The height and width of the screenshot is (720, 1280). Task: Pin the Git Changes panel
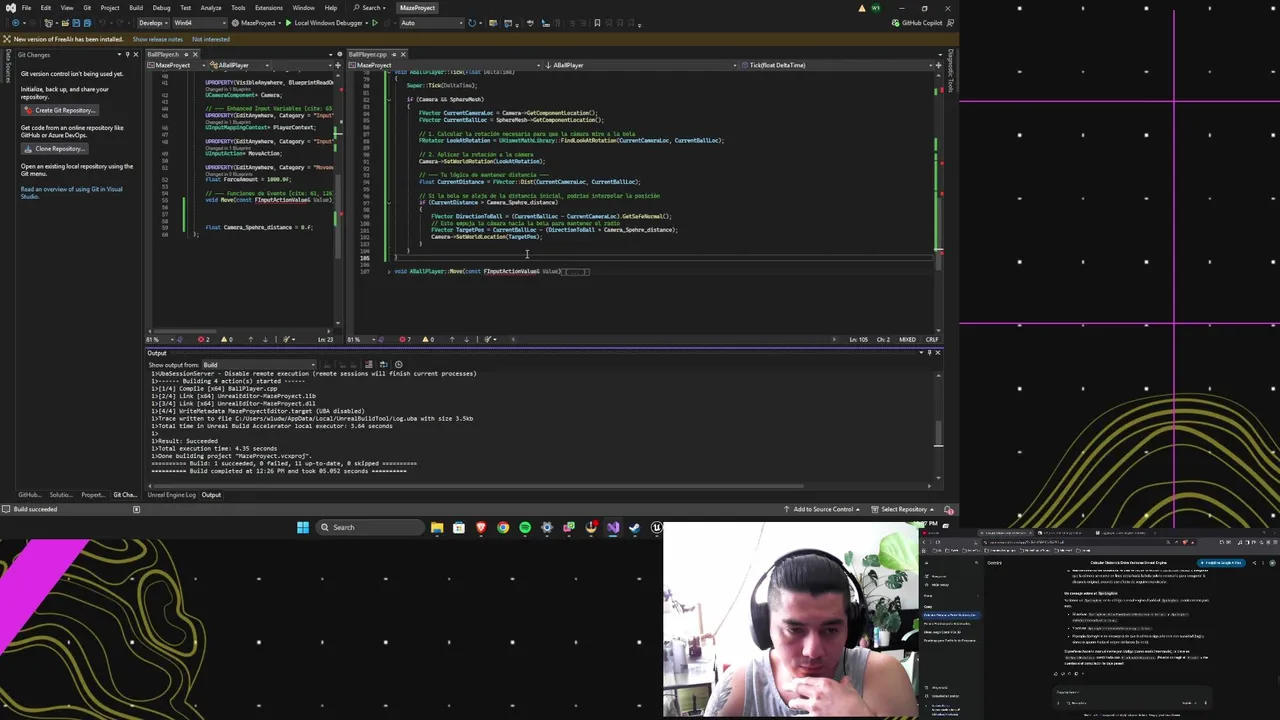[x=128, y=55]
